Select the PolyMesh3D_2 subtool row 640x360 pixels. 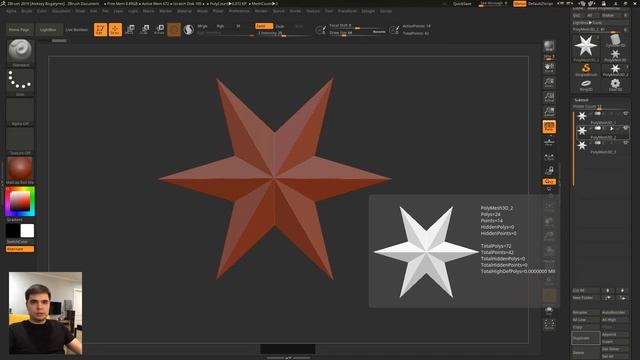pyautogui.click(x=603, y=132)
